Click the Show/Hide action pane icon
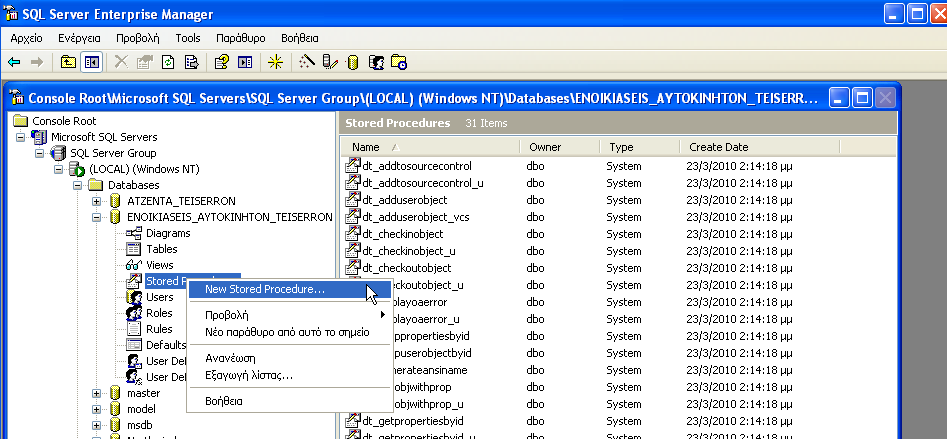947x439 pixels. 245,62
